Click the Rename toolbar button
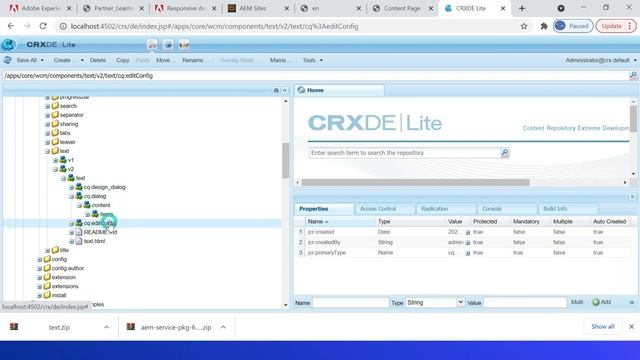 click(195, 60)
